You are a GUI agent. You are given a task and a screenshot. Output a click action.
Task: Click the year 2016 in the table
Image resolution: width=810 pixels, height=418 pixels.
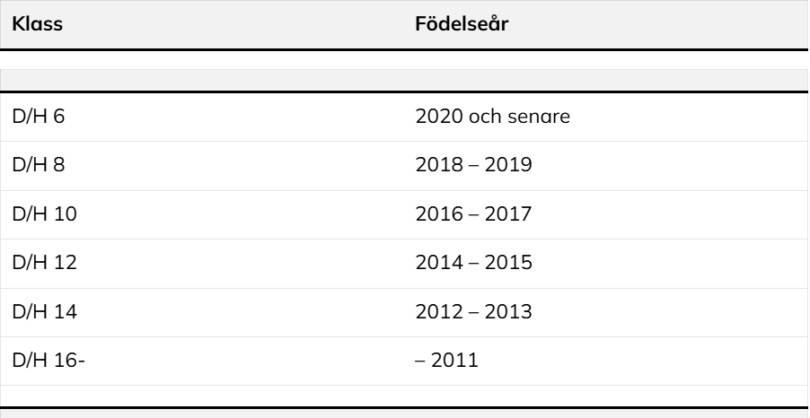coord(435,213)
